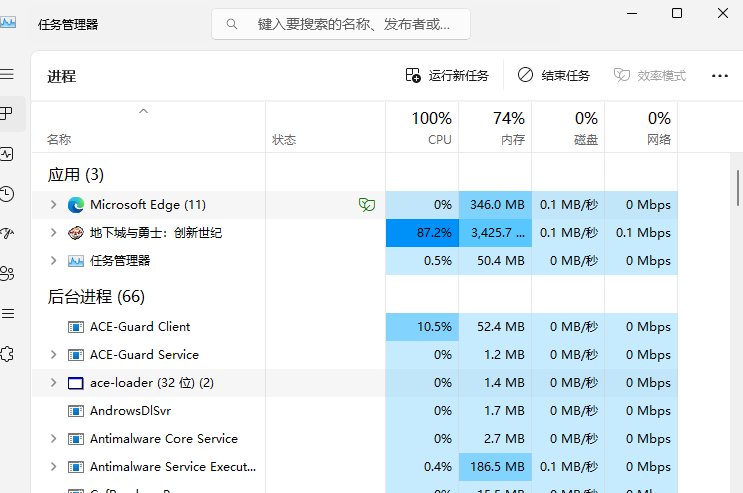The height and width of the screenshot is (493, 743).
Task: Expand the Antimalware Core Service entry
Action: pos(53,439)
